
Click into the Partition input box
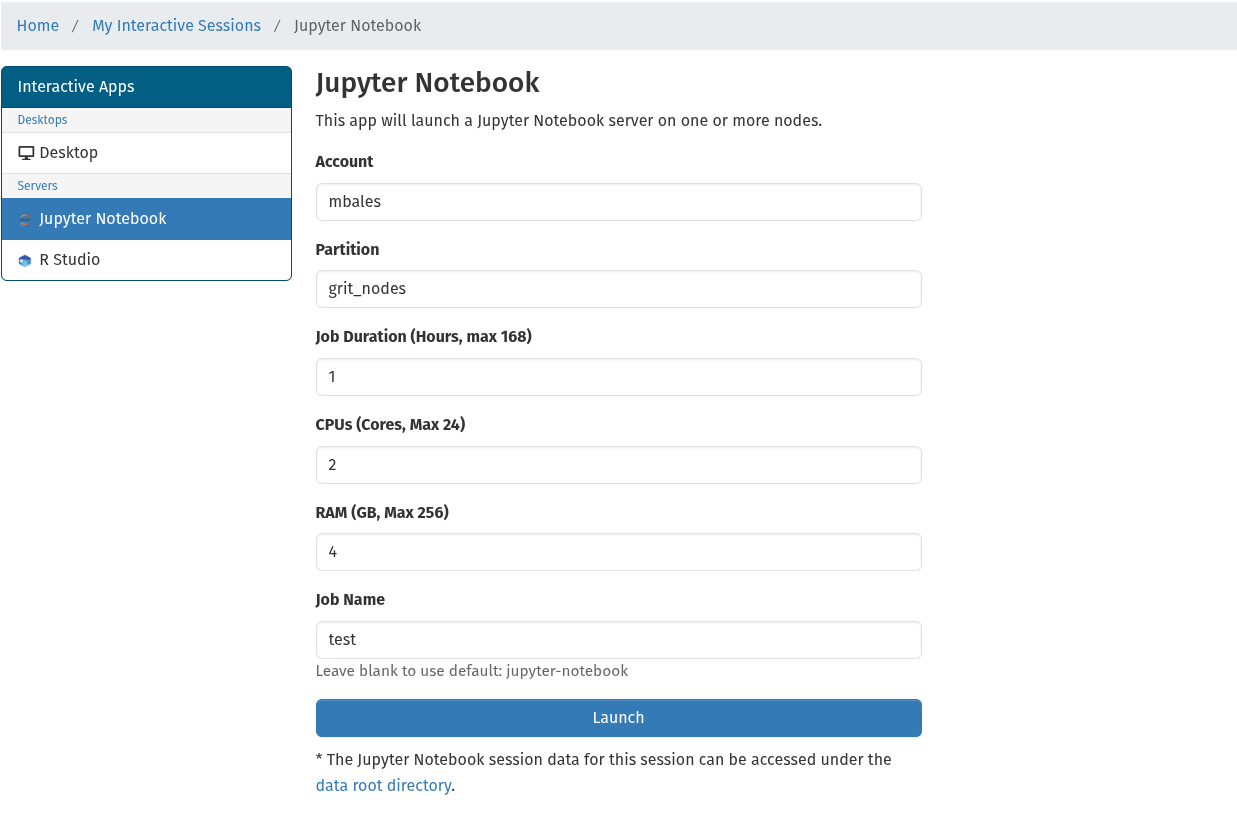[618, 289]
